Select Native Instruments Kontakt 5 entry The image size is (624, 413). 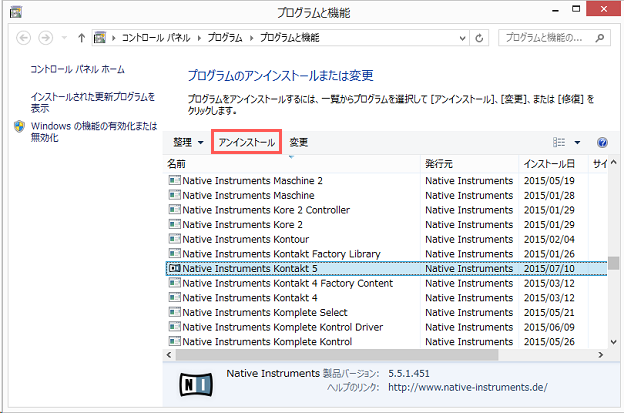[x=385, y=269]
